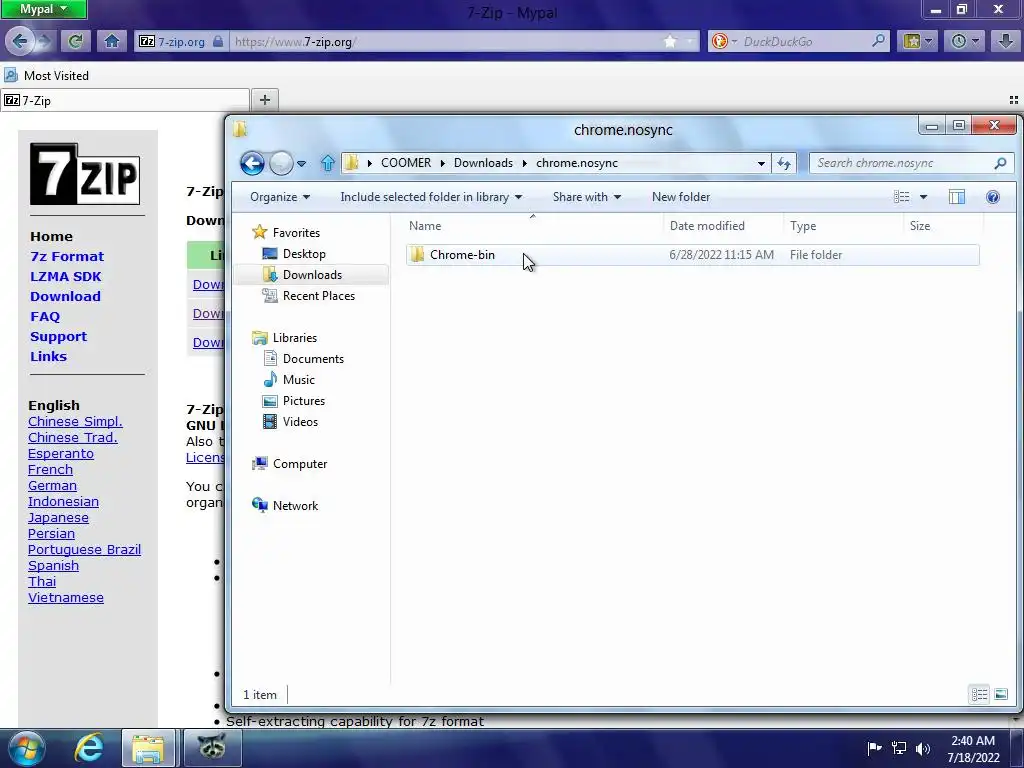The height and width of the screenshot is (768, 1024).
Task: Switch to Mypal raccoon taskbar icon
Action: pyautogui.click(x=212, y=748)
